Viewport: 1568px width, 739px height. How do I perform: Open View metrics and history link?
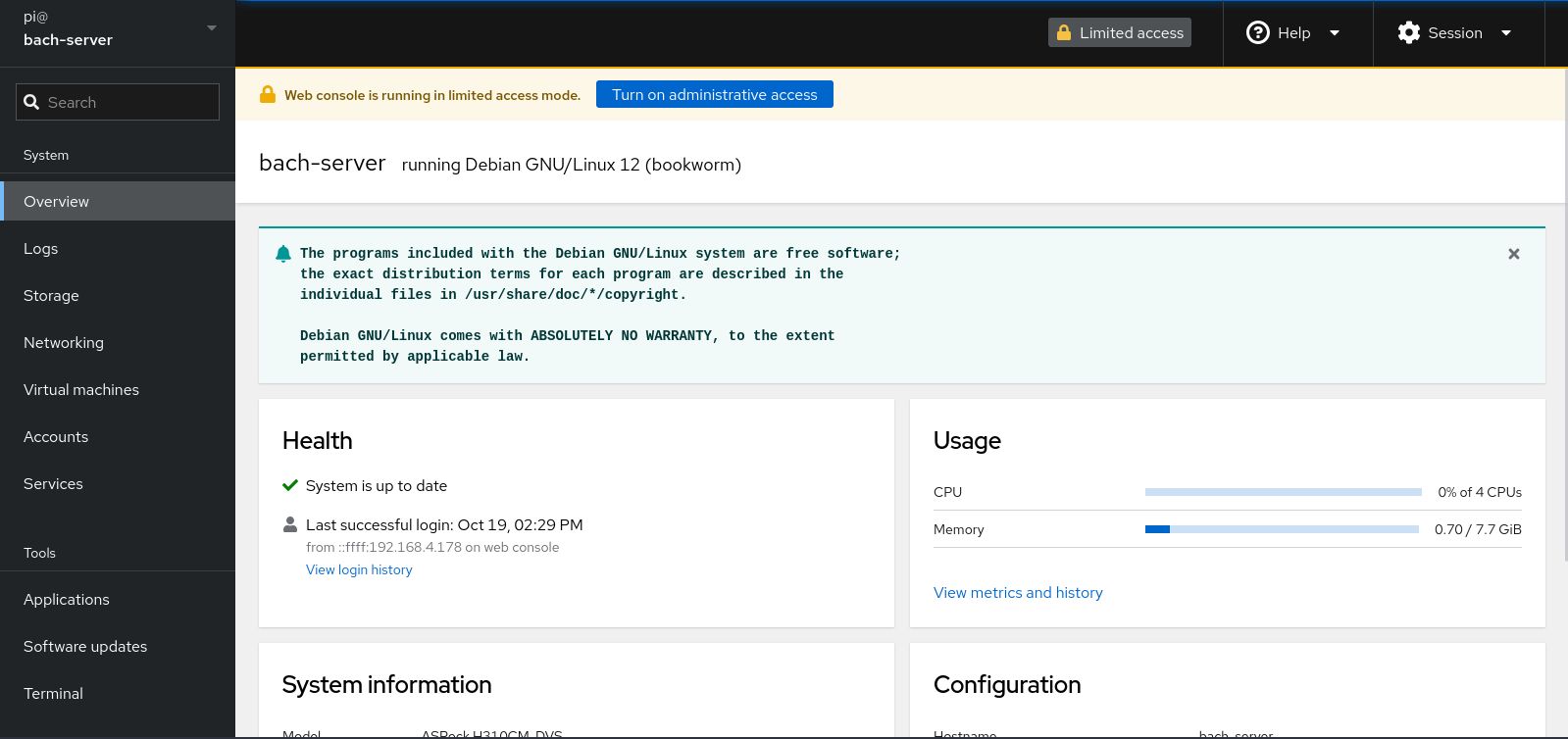(1018, 593)
